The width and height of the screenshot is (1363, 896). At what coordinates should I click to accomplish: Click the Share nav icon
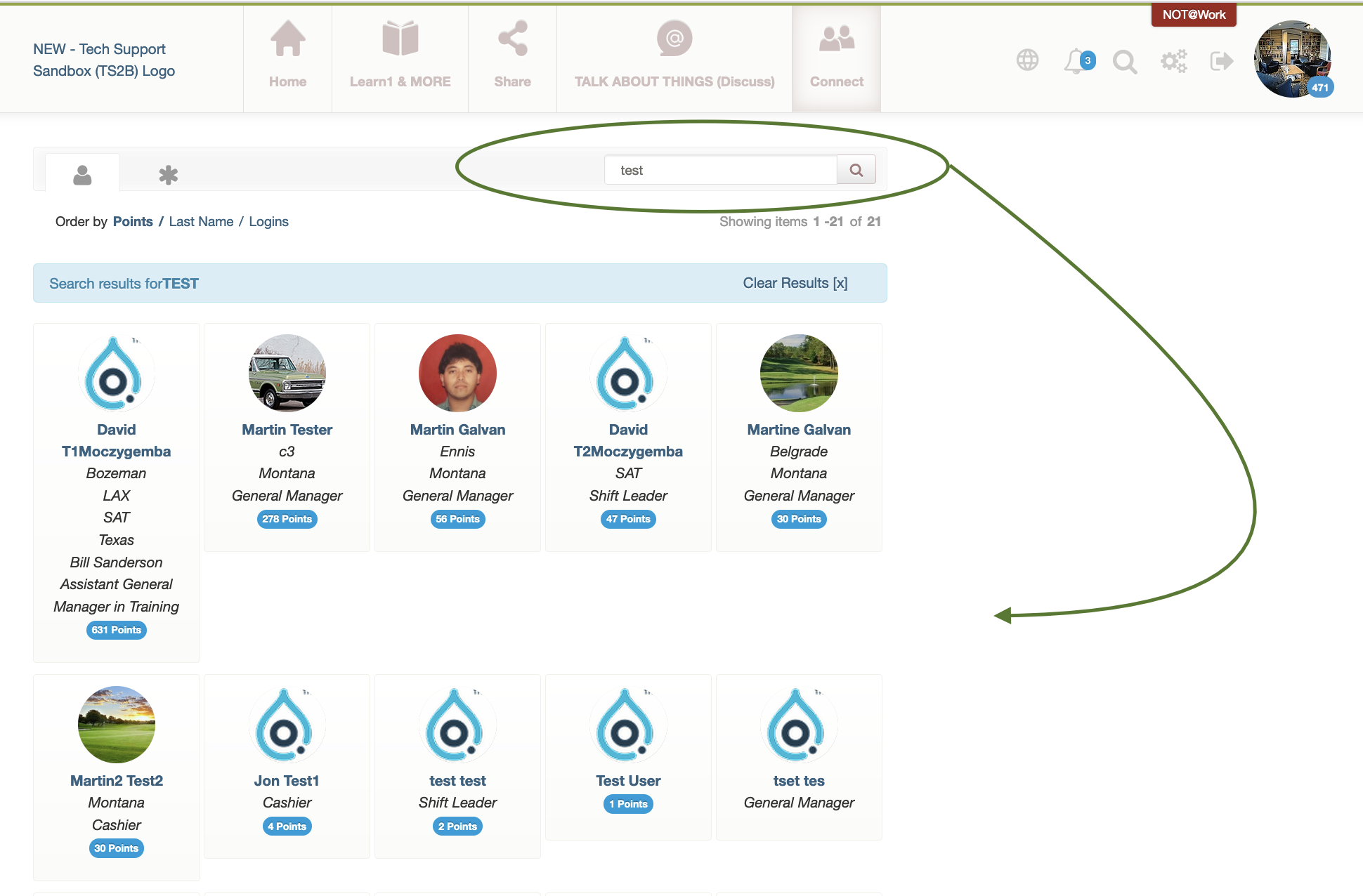tap(512, 39)
